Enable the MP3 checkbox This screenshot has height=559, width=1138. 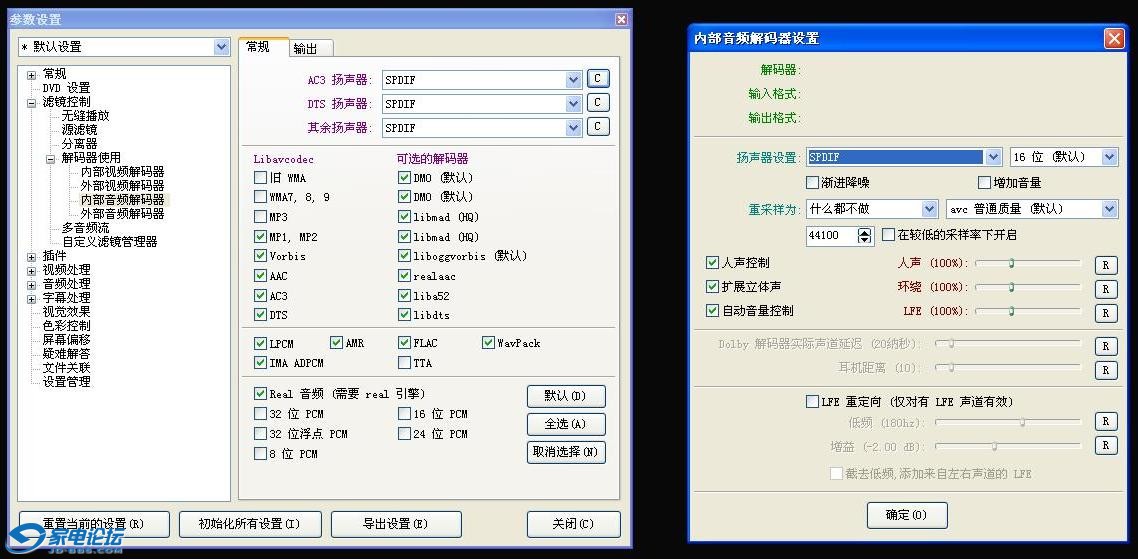[x=261, y=216]
